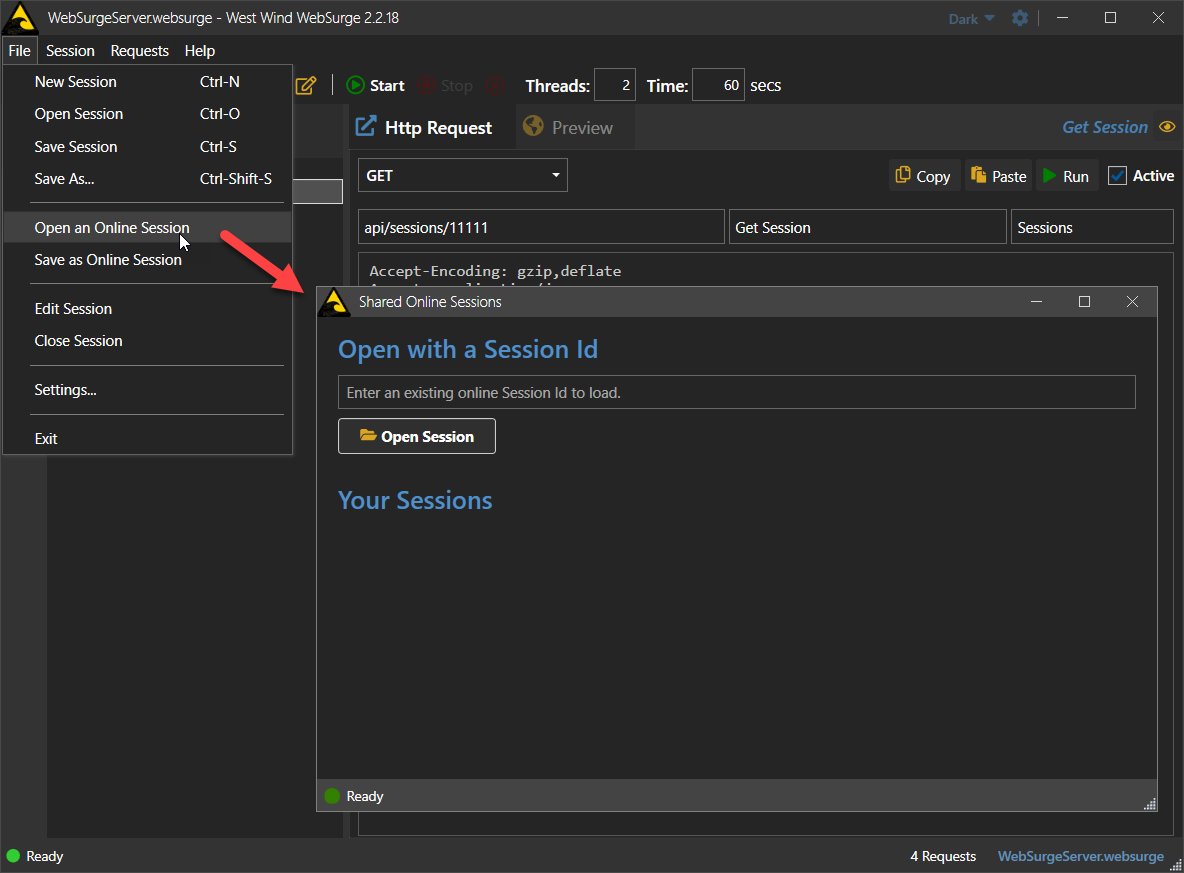Click the settings gear icon in title bar
The height and width of the screenshot is (873, 1184).
(x=1019, y=18)
